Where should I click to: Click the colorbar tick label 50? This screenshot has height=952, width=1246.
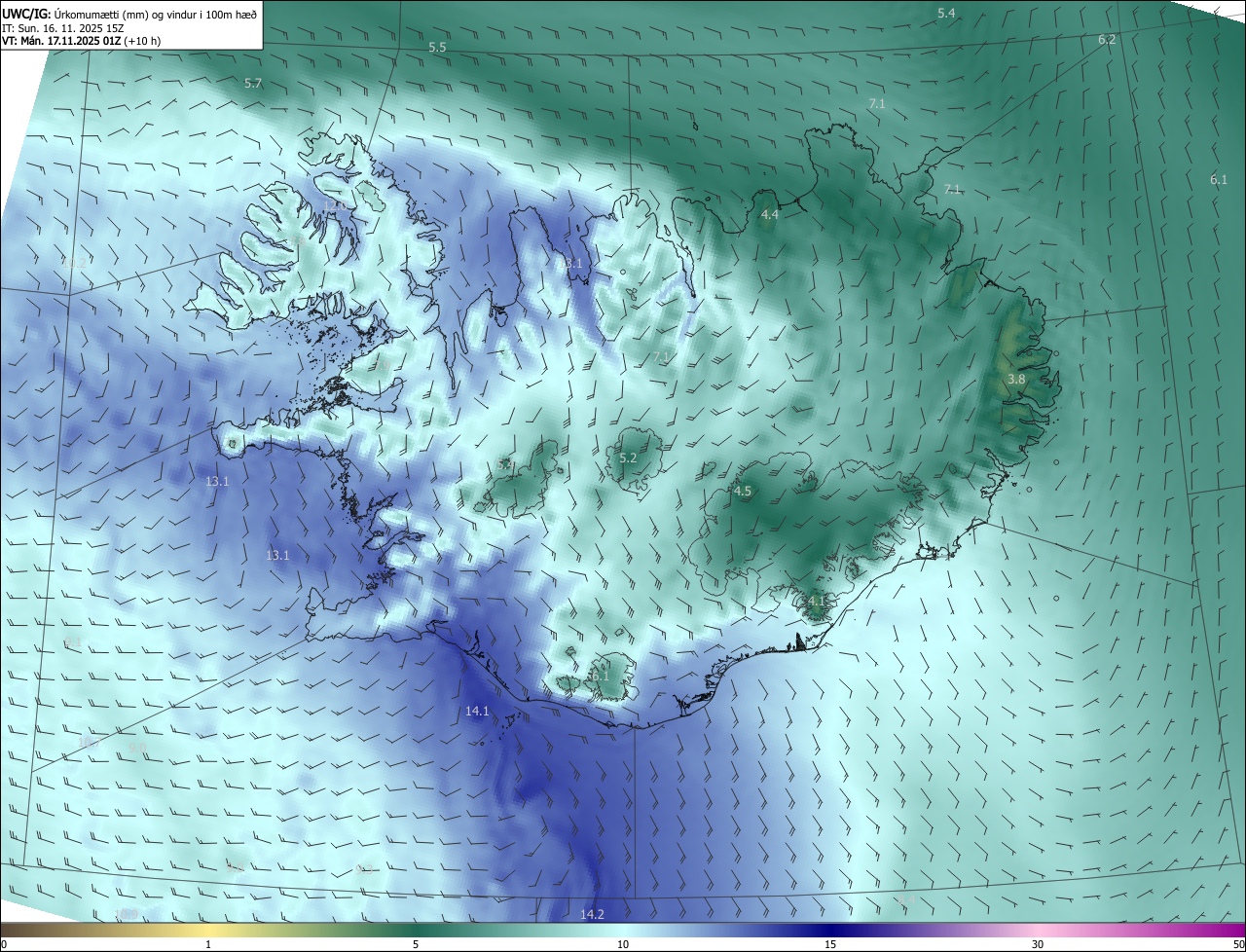pos(1238,945)
